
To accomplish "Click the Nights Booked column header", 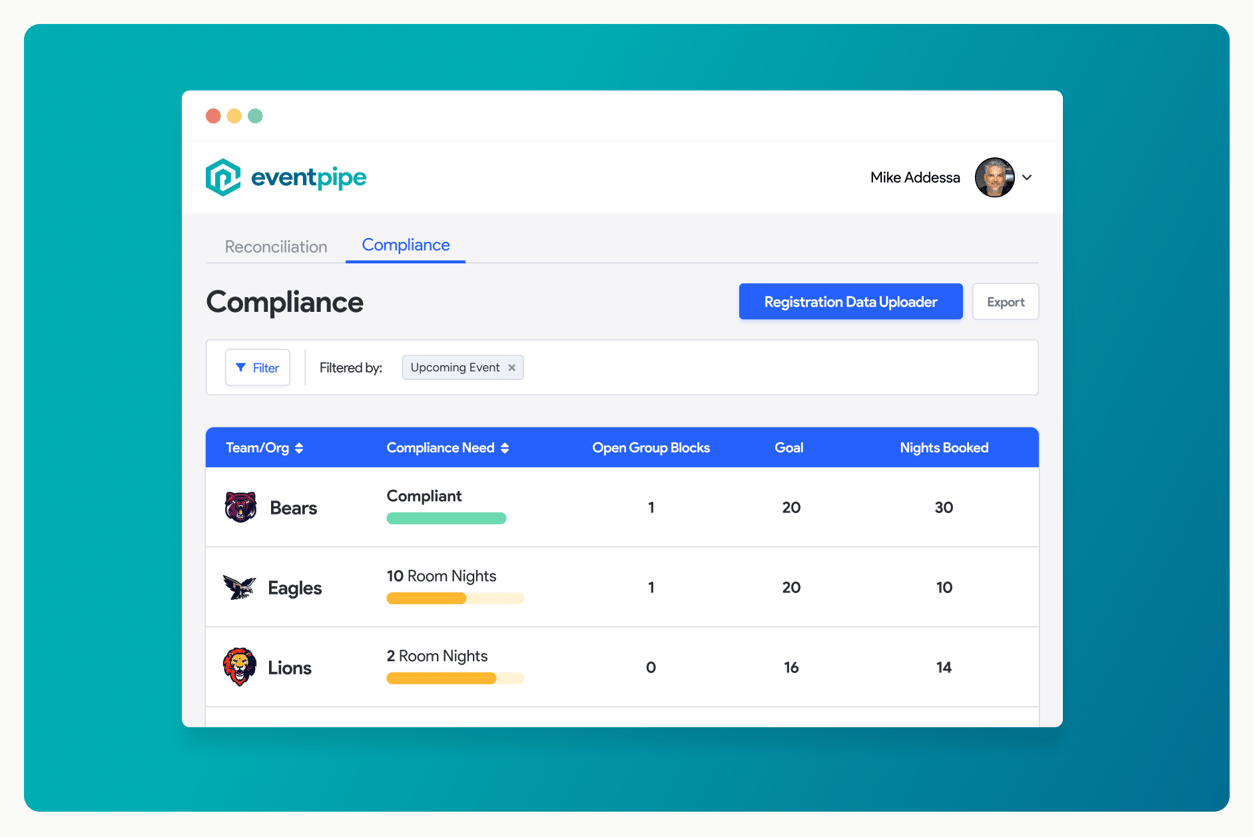I will click(943, 448).
